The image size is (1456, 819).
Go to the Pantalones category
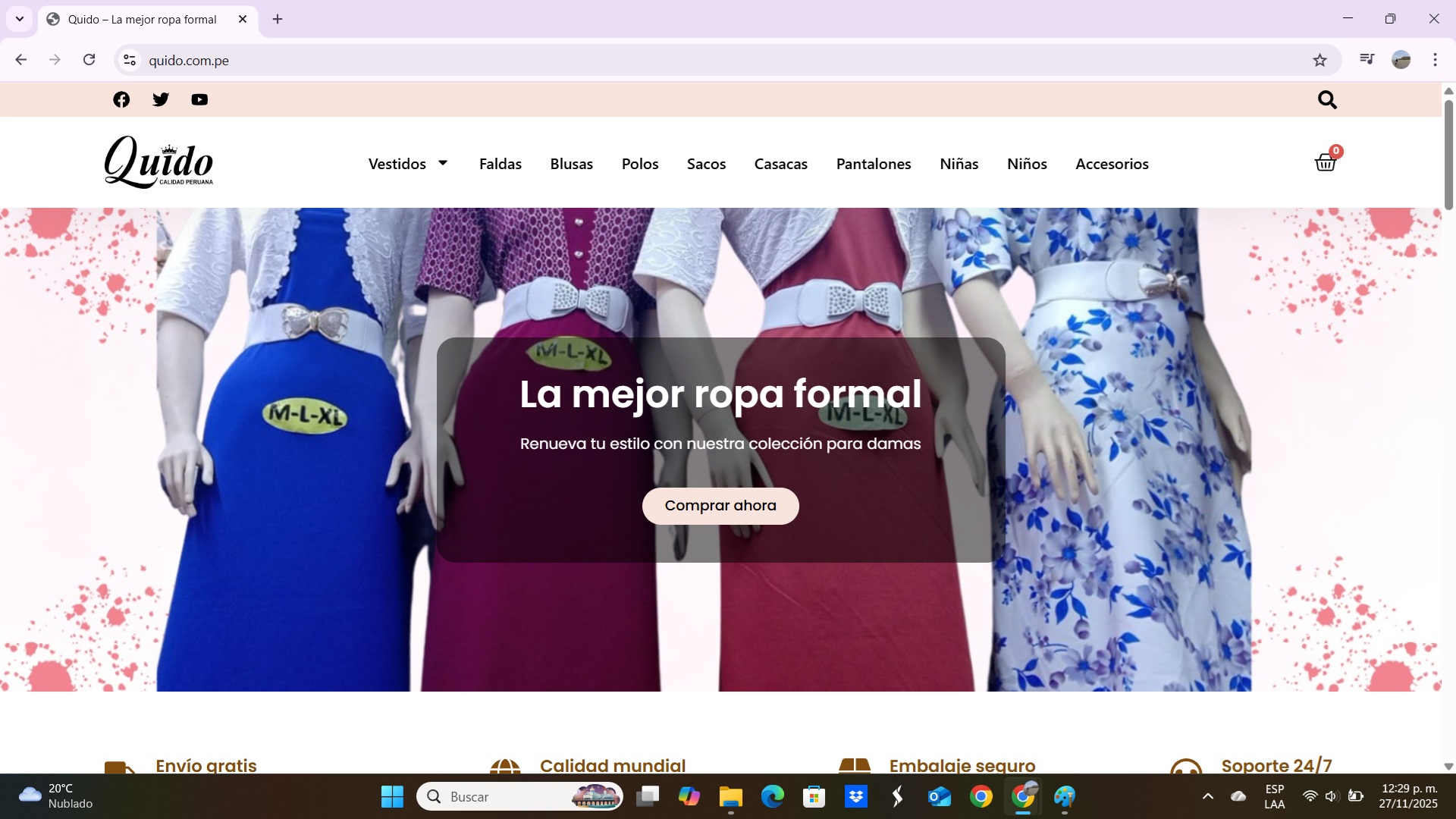[873, 164]
